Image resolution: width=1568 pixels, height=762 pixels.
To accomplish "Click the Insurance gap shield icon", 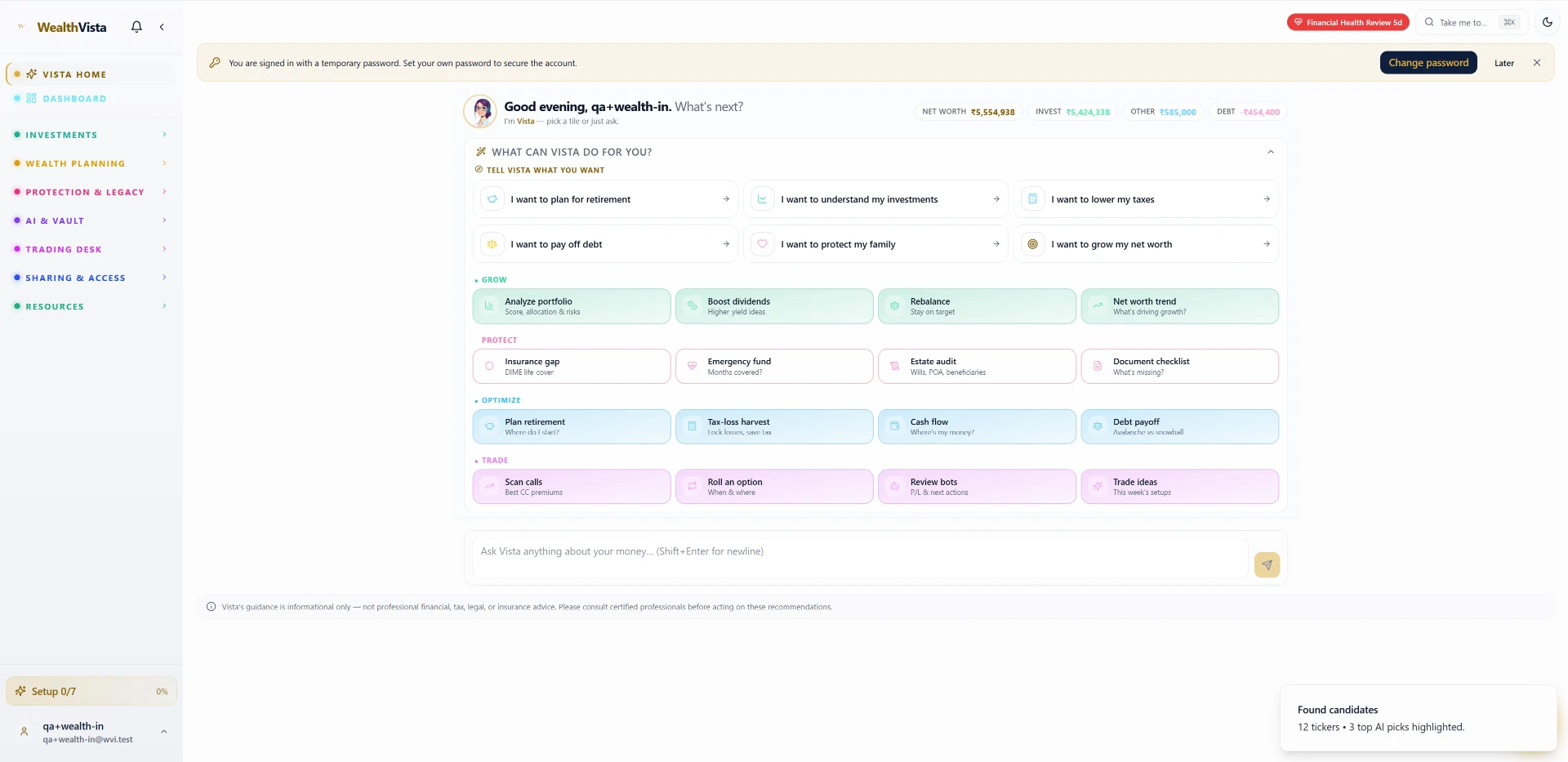I will pos(489,366).
